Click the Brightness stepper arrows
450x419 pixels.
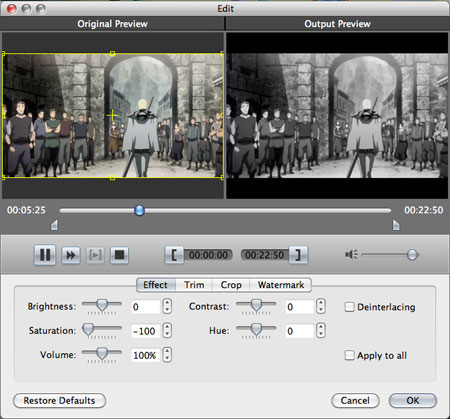point(167,306)
